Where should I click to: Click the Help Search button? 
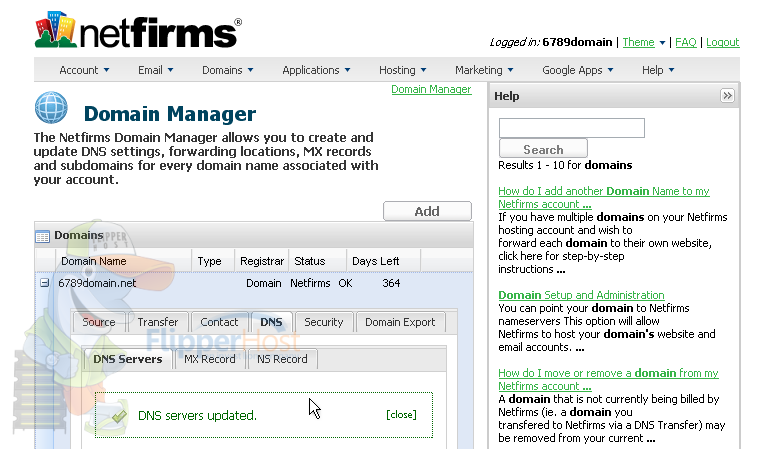[543, 149]
